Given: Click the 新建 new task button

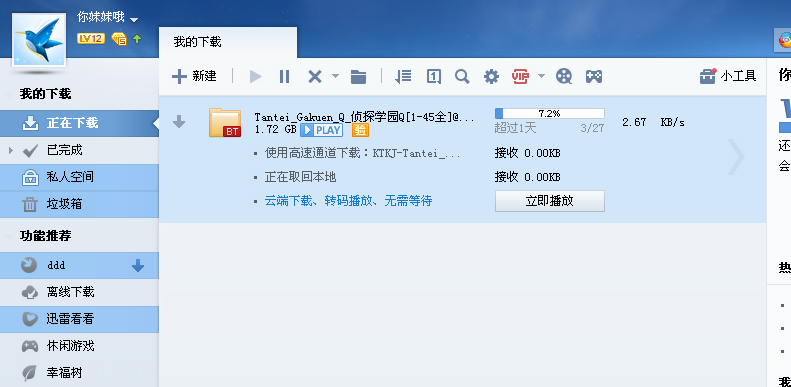Looking at the screenshot, I should tap(194, 76).
